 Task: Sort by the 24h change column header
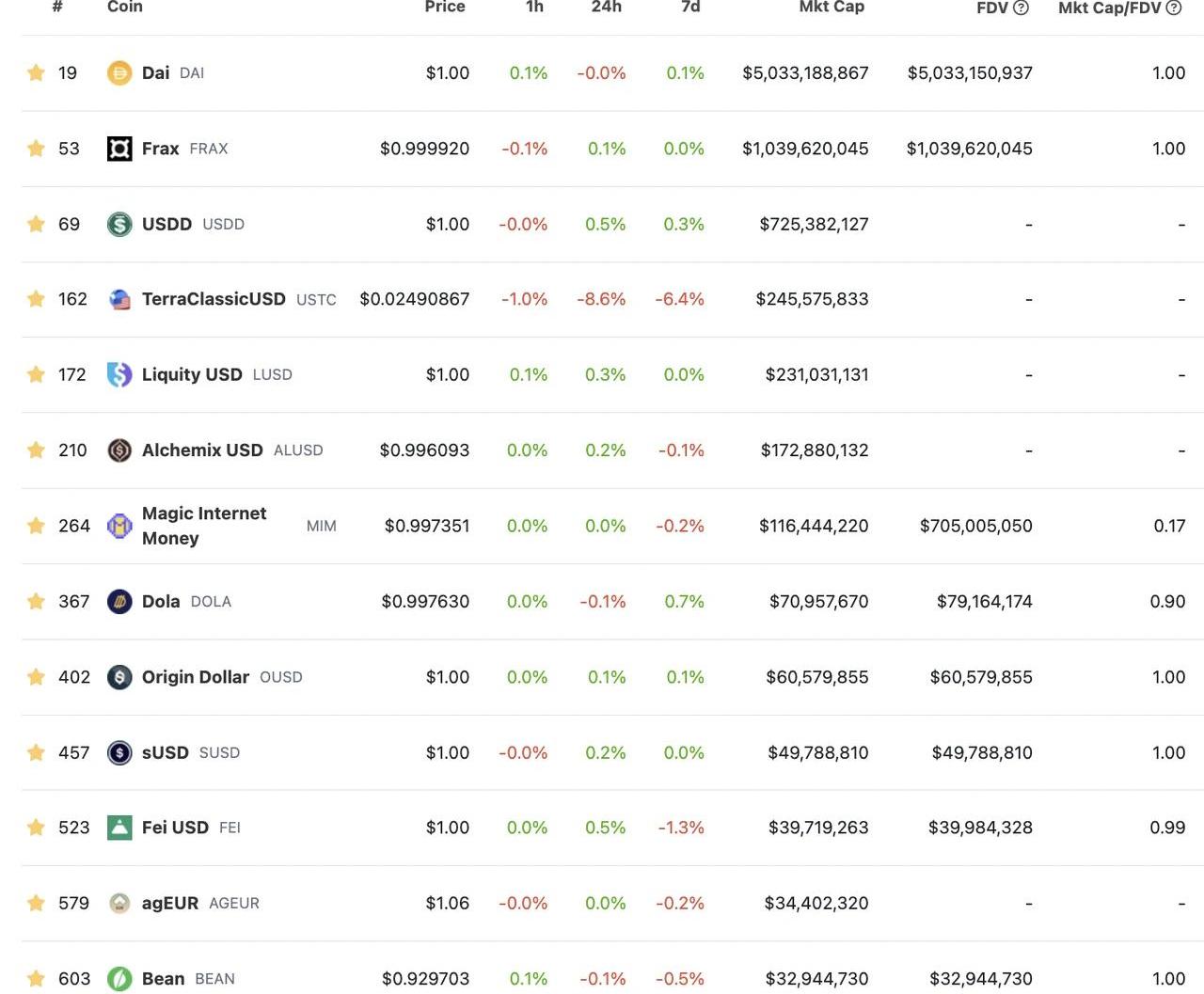click(606, 8)
